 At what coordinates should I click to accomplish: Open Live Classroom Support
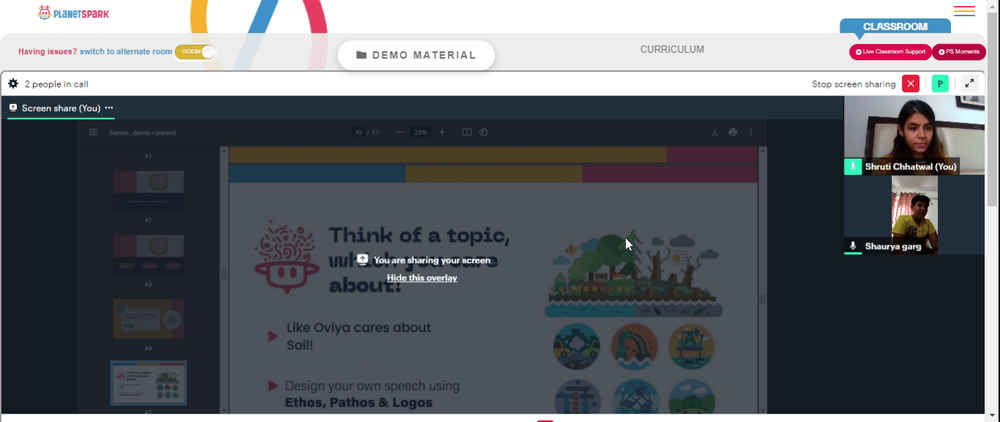[890, 52]
